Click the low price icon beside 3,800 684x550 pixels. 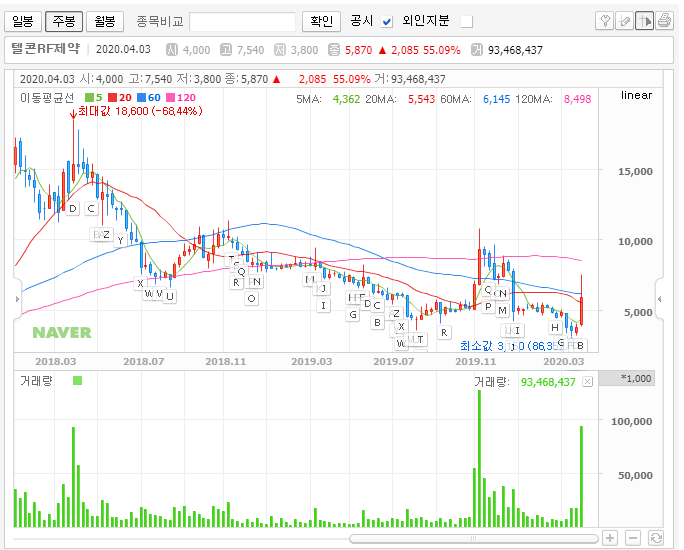tap(280, 50)
